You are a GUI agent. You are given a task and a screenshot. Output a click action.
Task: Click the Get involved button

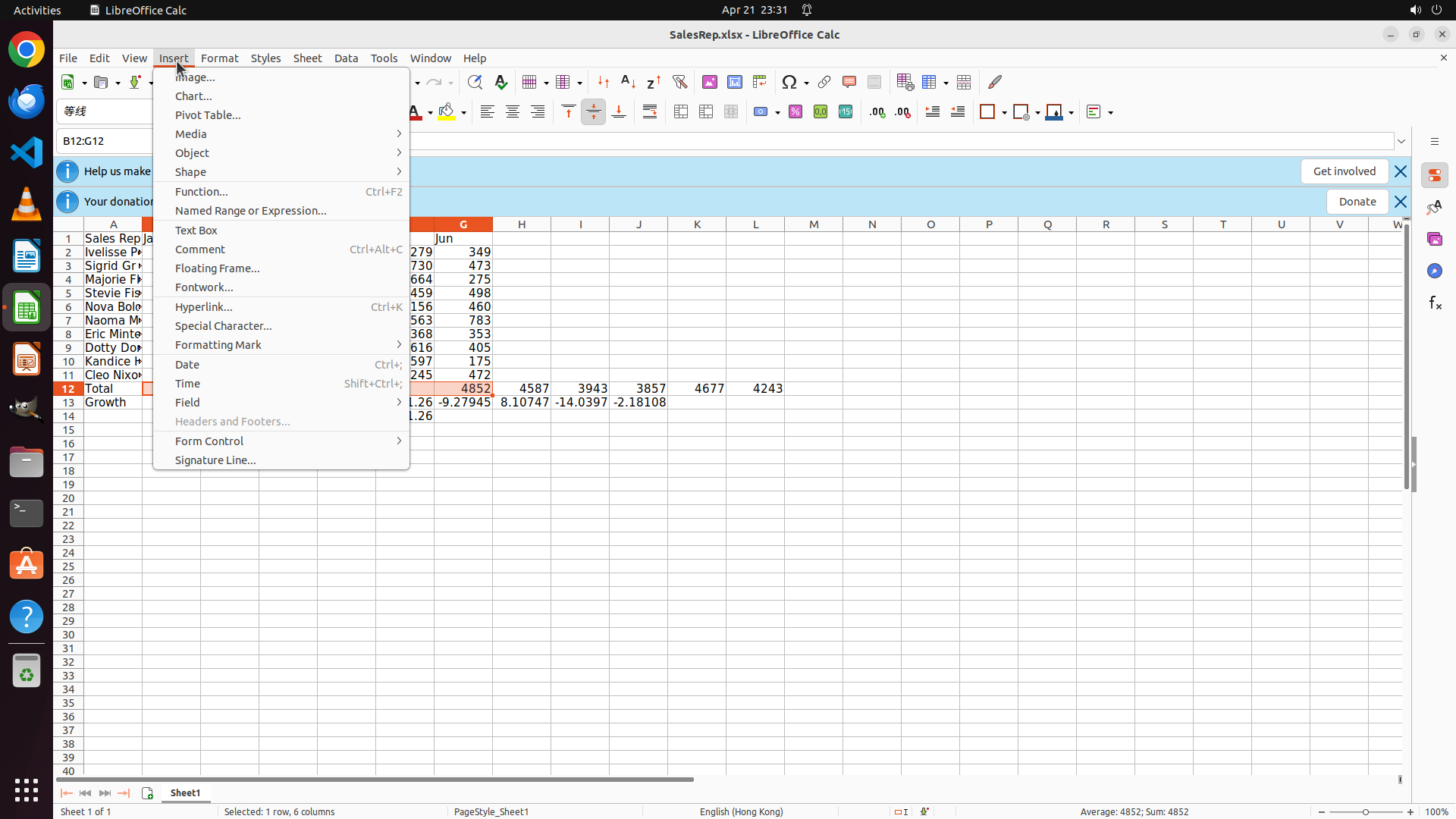(1344, 171)
